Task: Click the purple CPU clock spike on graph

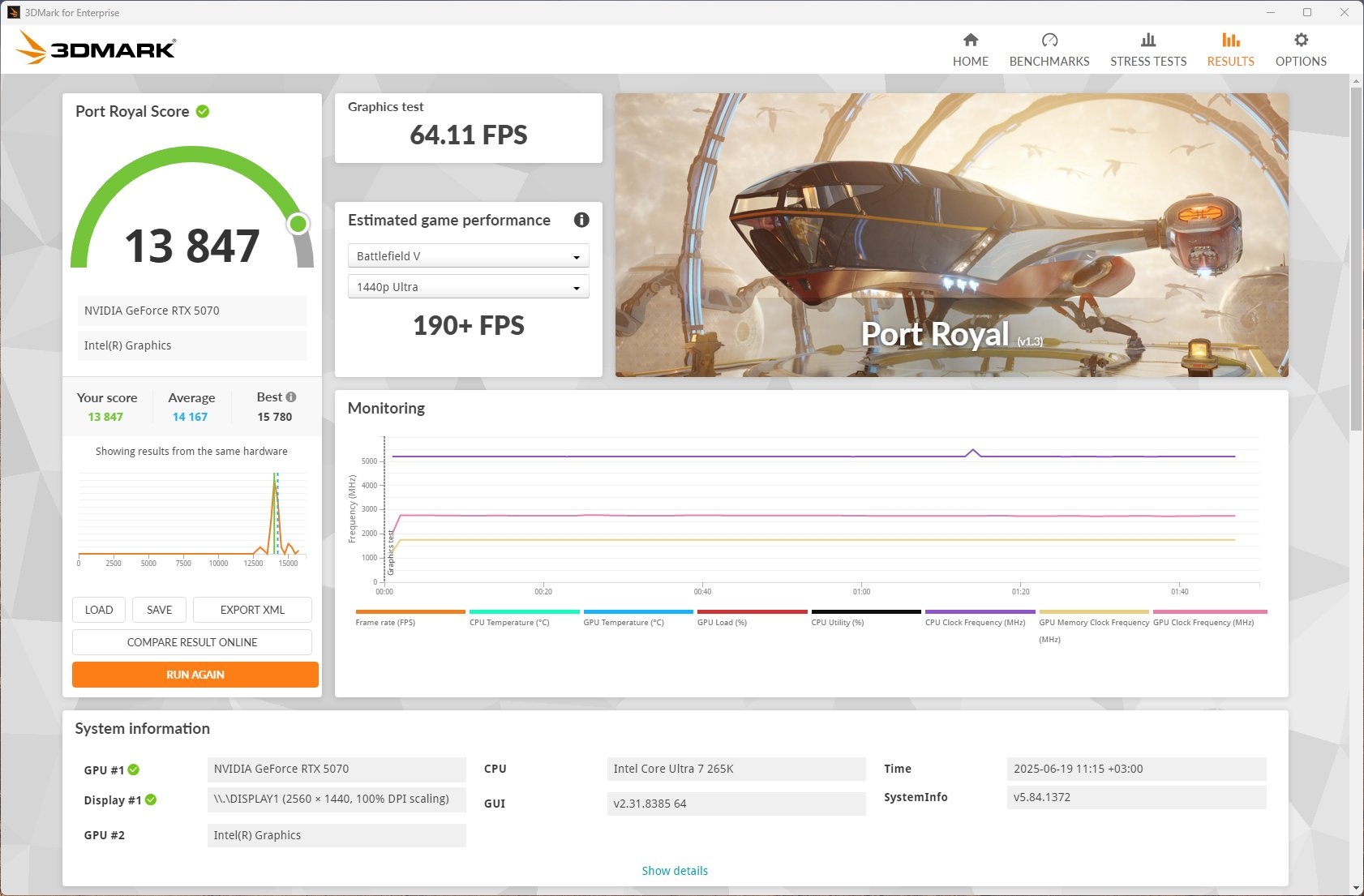Action: (x=973, y=452)
